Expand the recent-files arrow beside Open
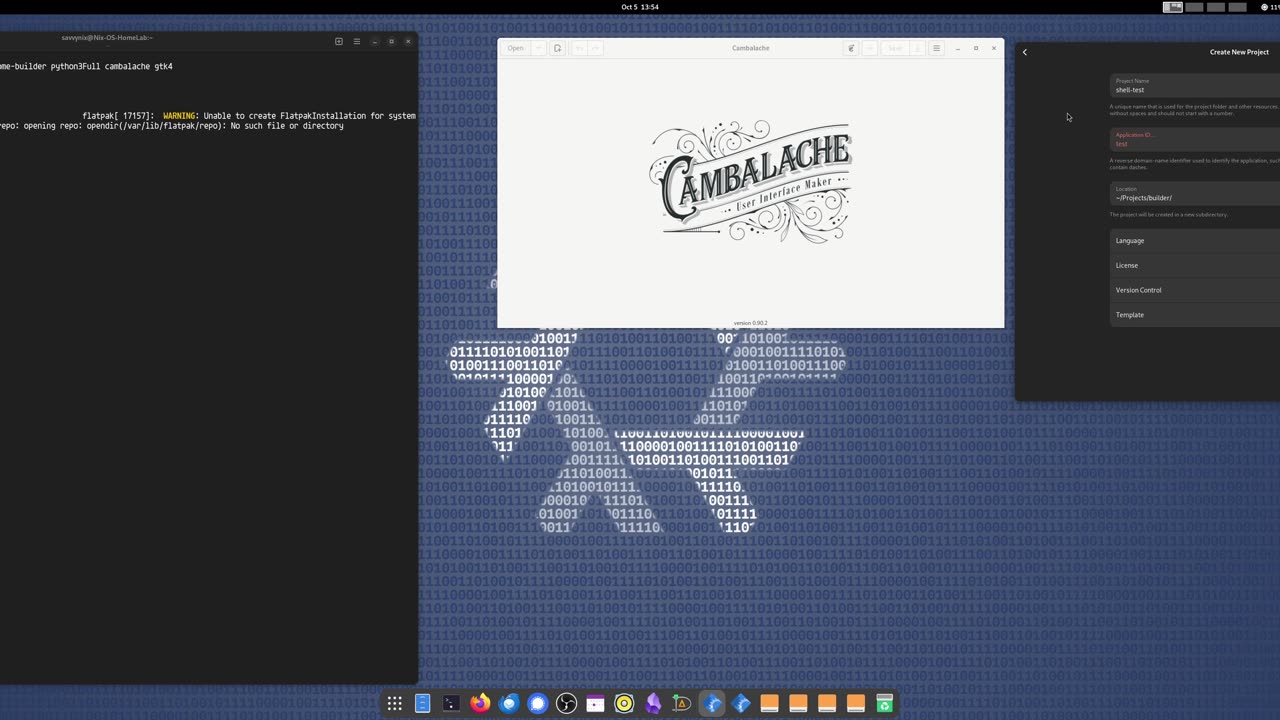 [538, 48]
